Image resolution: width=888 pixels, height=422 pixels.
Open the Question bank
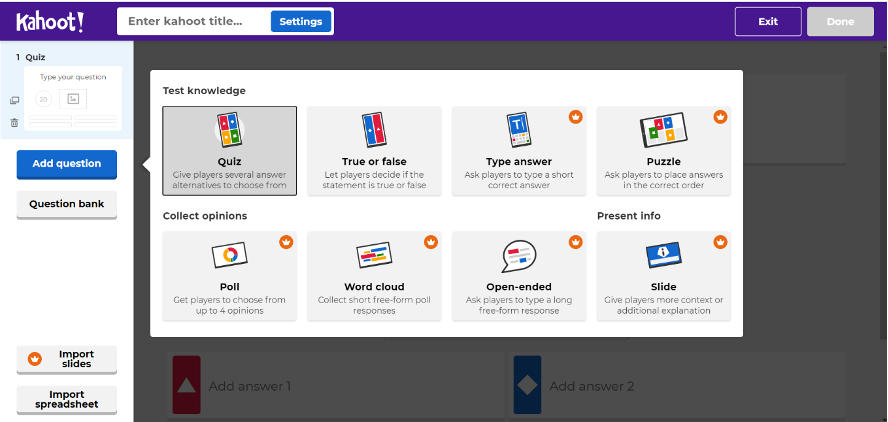pos(67,204)
